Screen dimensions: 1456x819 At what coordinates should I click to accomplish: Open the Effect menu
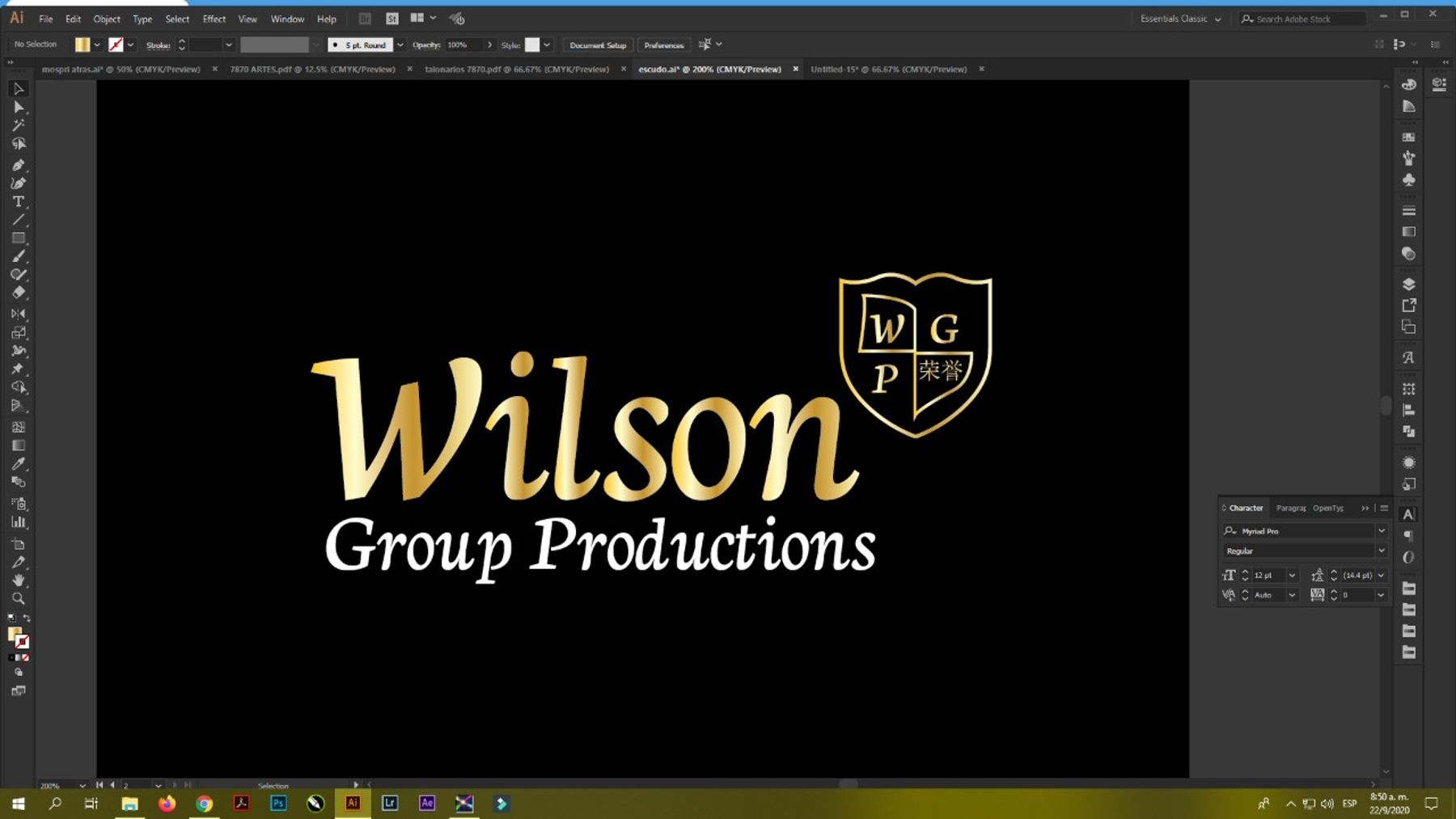(214, 19)
